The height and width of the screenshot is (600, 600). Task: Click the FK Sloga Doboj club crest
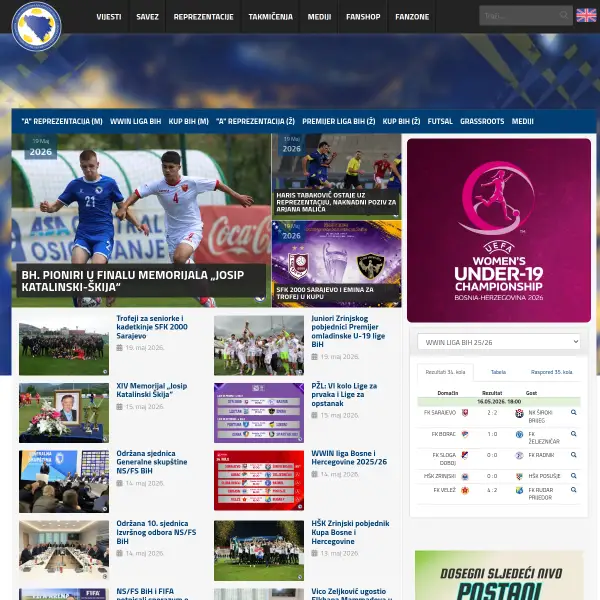pos(465,455)
